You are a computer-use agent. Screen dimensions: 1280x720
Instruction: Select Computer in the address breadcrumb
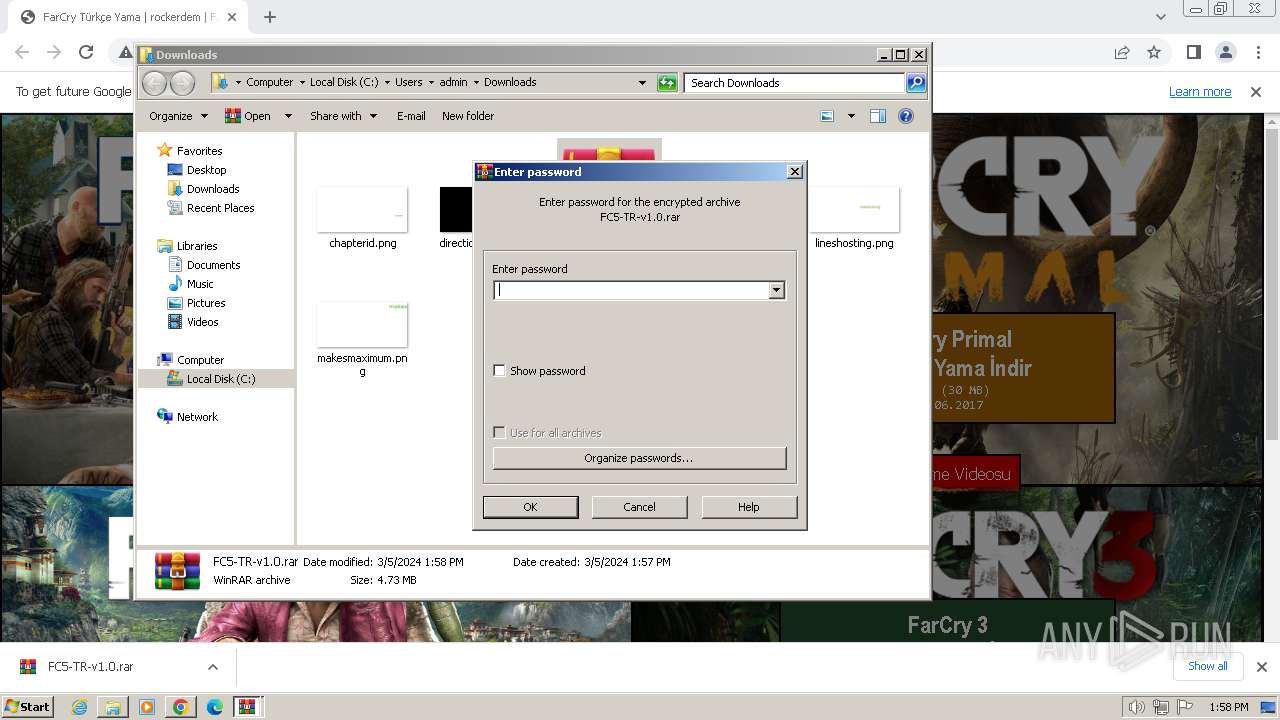270,83
